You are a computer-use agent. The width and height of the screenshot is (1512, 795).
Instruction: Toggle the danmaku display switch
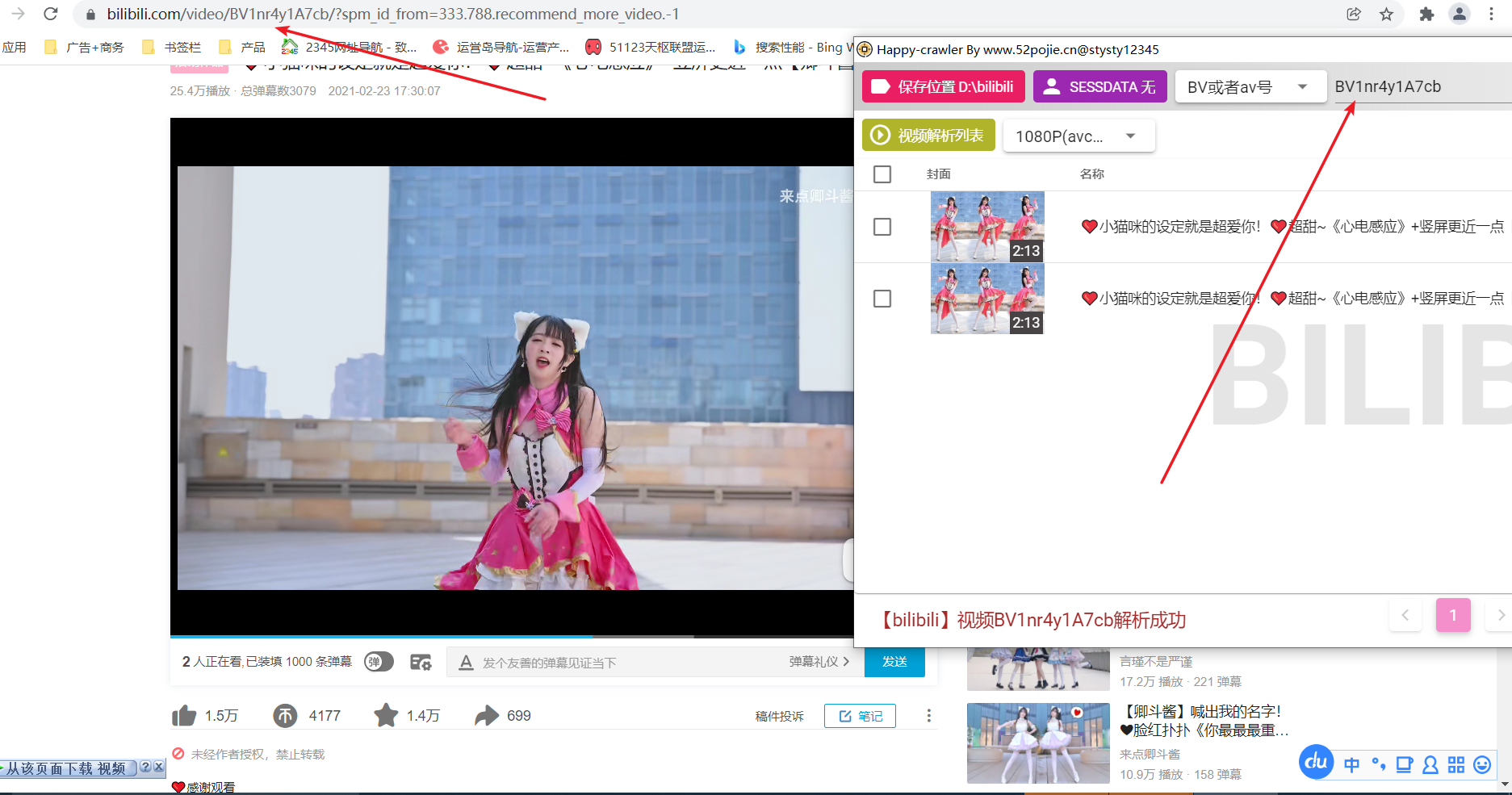click(x=379, y=662)
